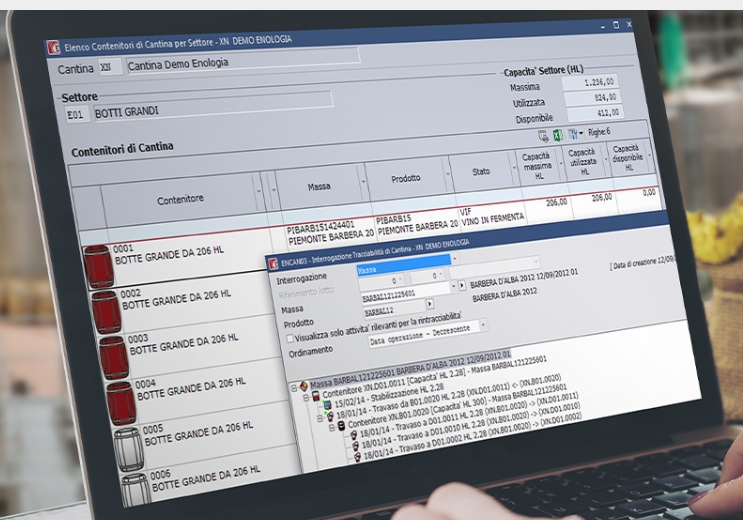Screen dimensions: 743x520
Task: Select row text 0001 BOTTE GRANDE DA 206 HL
Action: coord(168,254)
